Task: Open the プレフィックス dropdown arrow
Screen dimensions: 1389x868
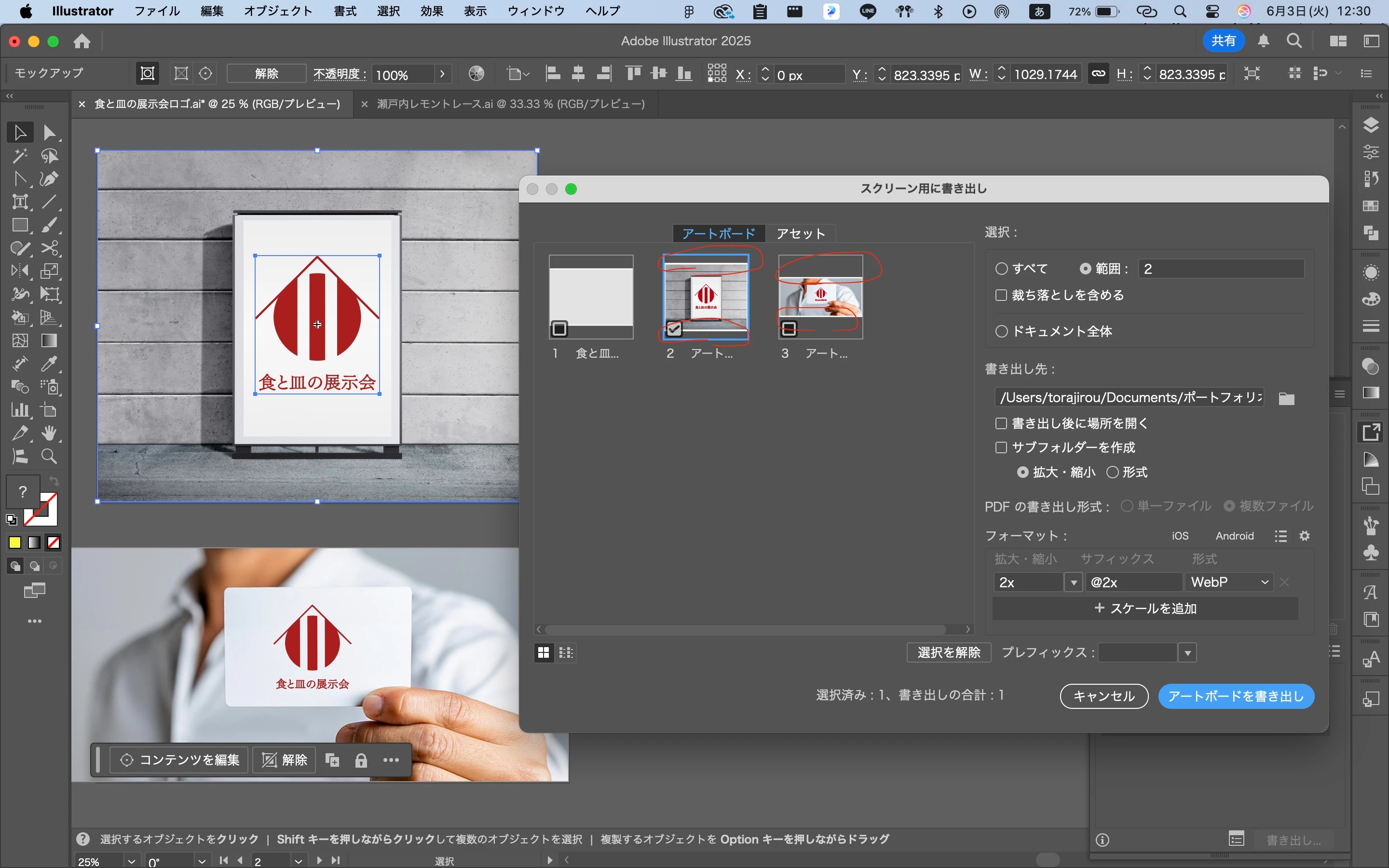Action: pyautogui.click(x=1187, y=653)
